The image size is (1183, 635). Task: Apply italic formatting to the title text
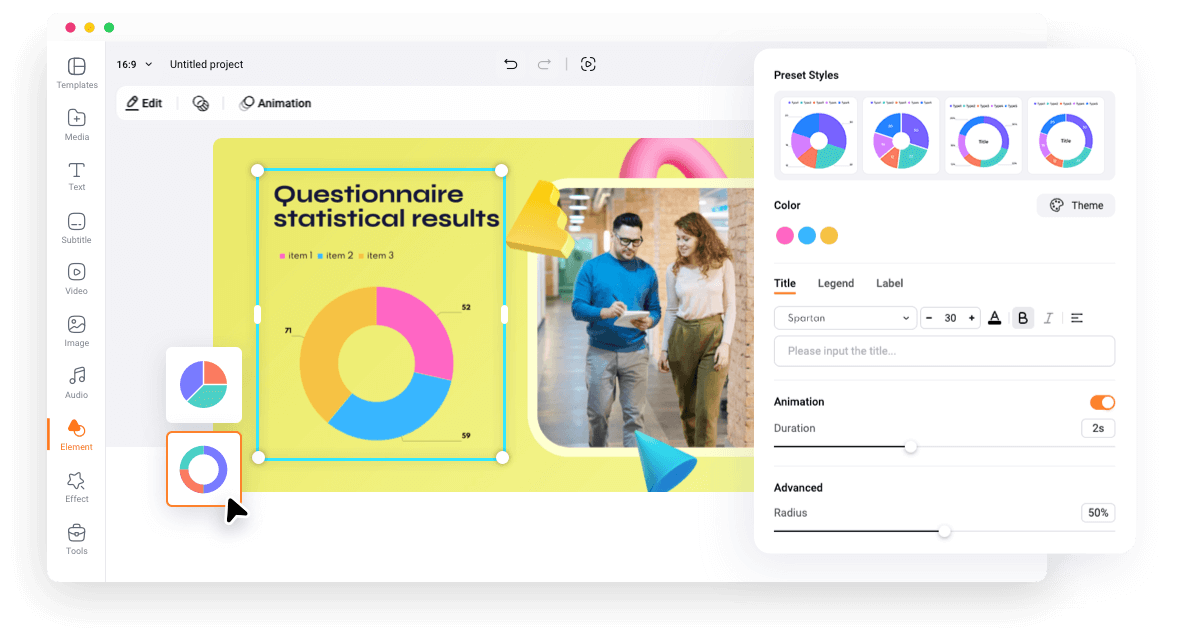point(1048,317)
